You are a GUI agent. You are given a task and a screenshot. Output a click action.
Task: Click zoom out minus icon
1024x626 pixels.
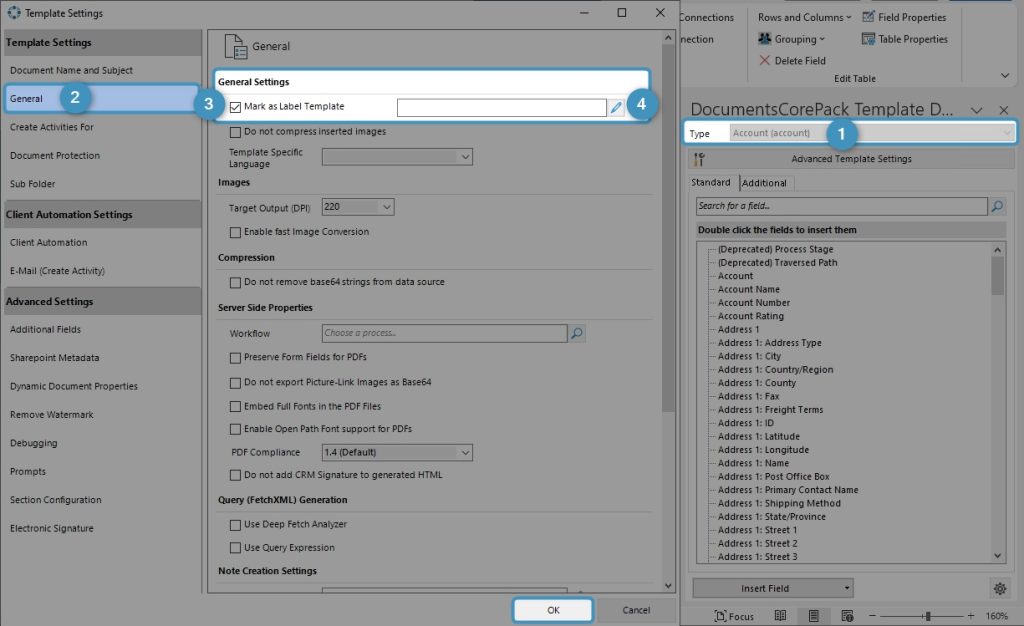click(x=872, y=616)
